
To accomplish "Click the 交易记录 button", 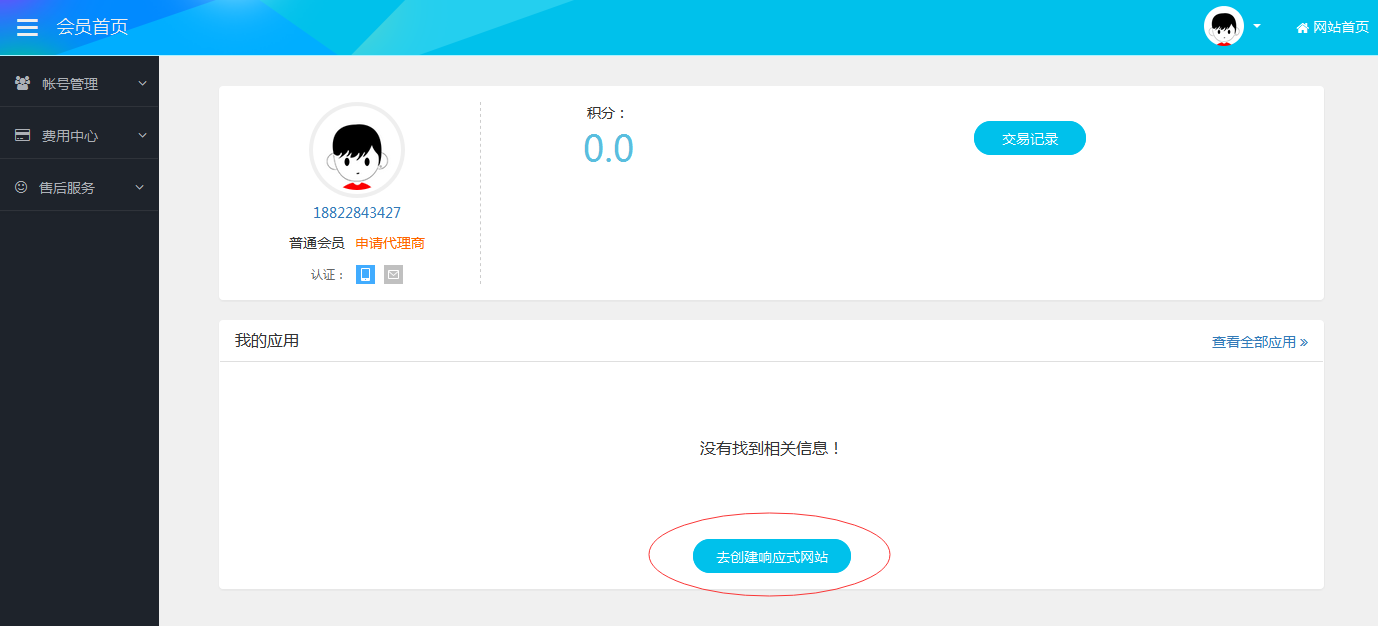I will [x=1029, y=139].
